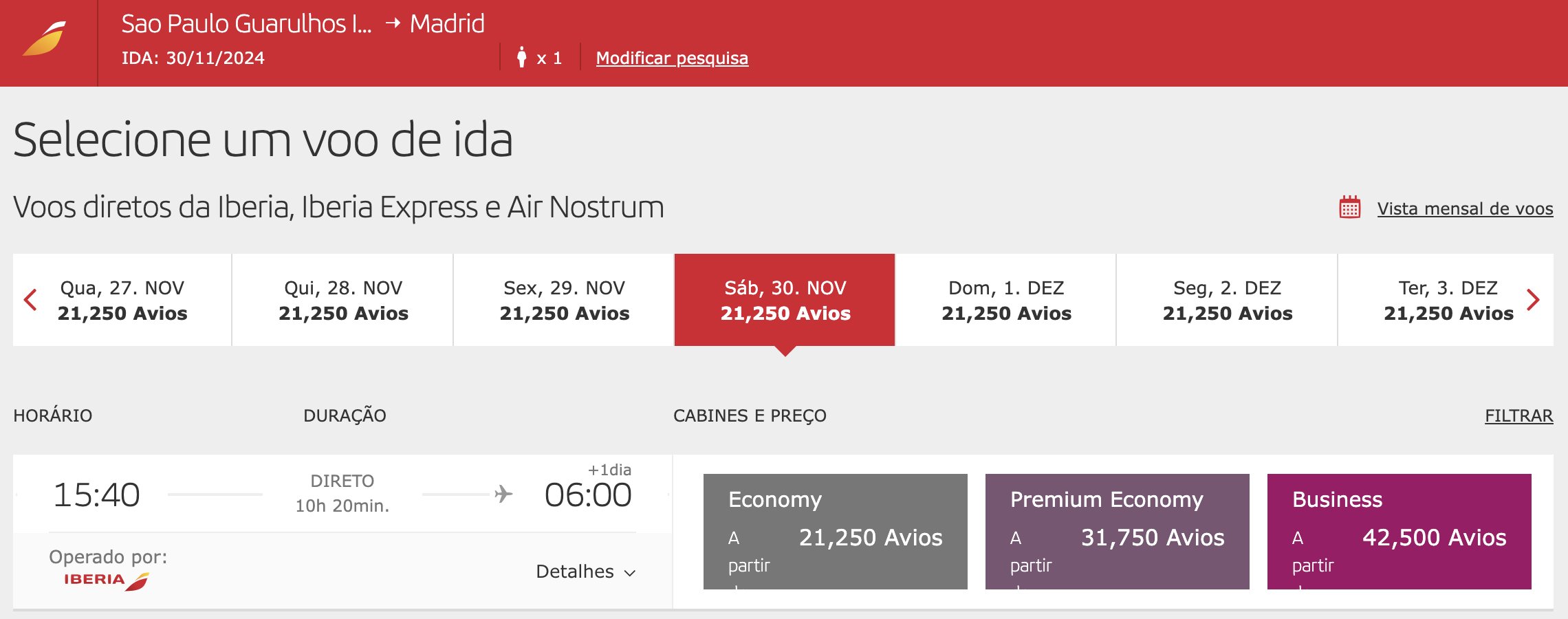Screen dimensions: 1568x619
Task: Click FILTRAR to filter flights
Action: tap(1518, 415)
